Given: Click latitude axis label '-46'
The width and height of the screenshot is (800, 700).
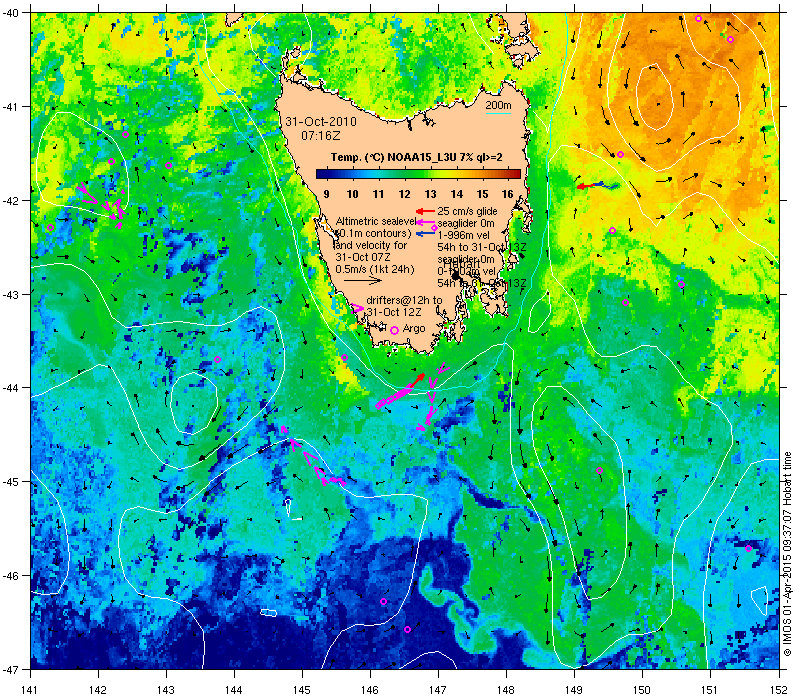Looking at the screenshot, I should (10, 576).
